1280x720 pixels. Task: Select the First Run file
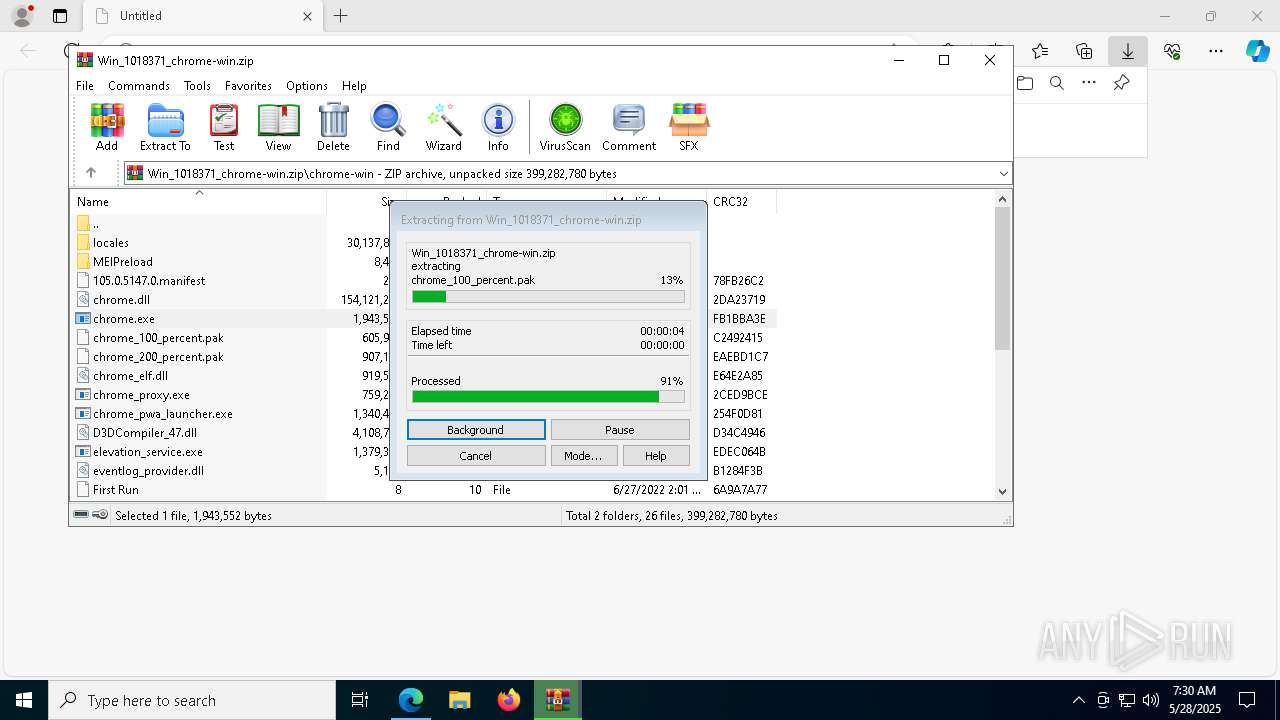[x=116, y=490]
